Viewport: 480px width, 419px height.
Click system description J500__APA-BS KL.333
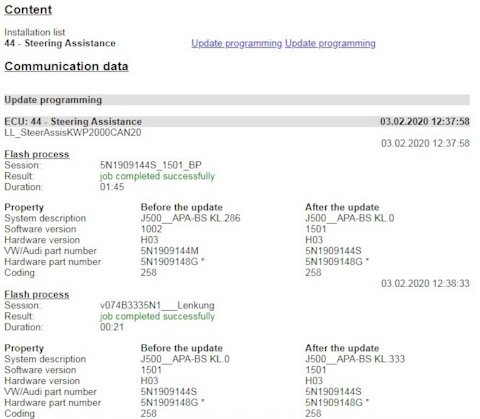tap(355, 359)
